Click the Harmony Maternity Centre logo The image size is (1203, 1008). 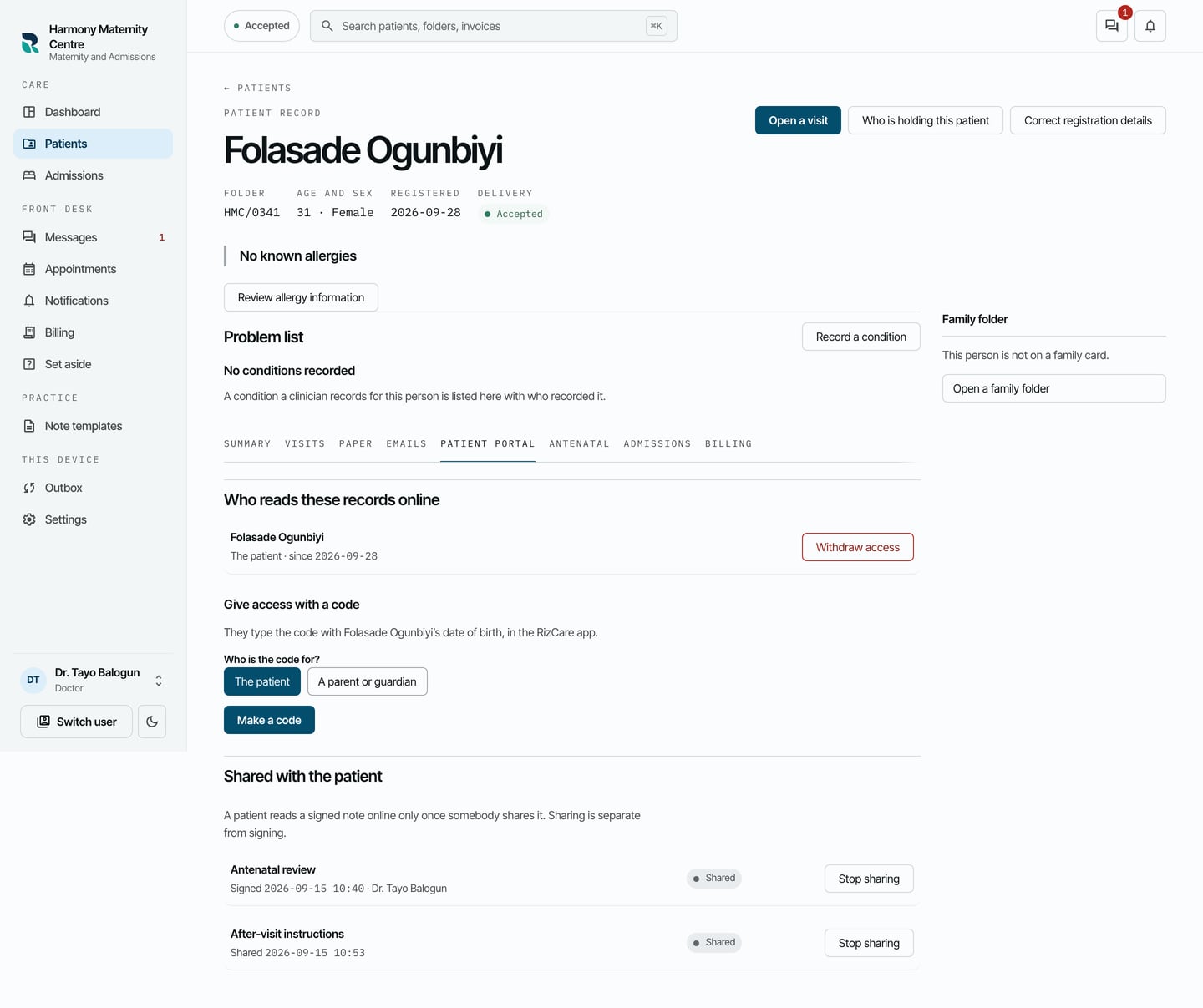tap(30, 43)
